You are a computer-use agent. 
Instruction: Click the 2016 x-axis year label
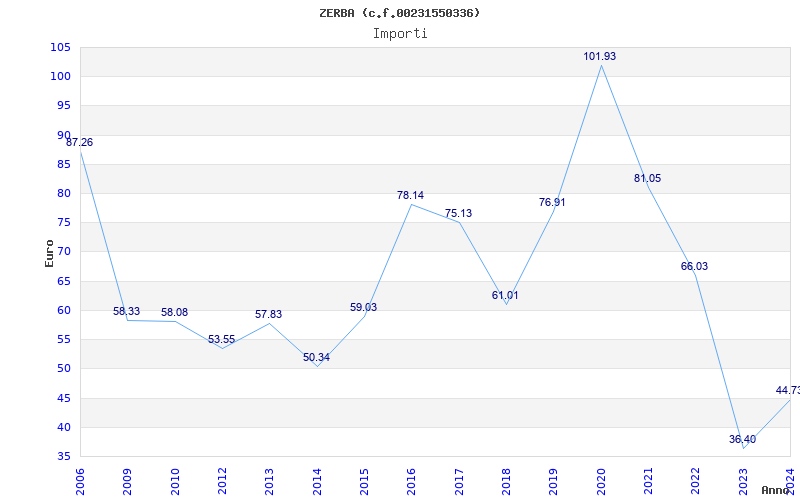click(x=411, y=481)
